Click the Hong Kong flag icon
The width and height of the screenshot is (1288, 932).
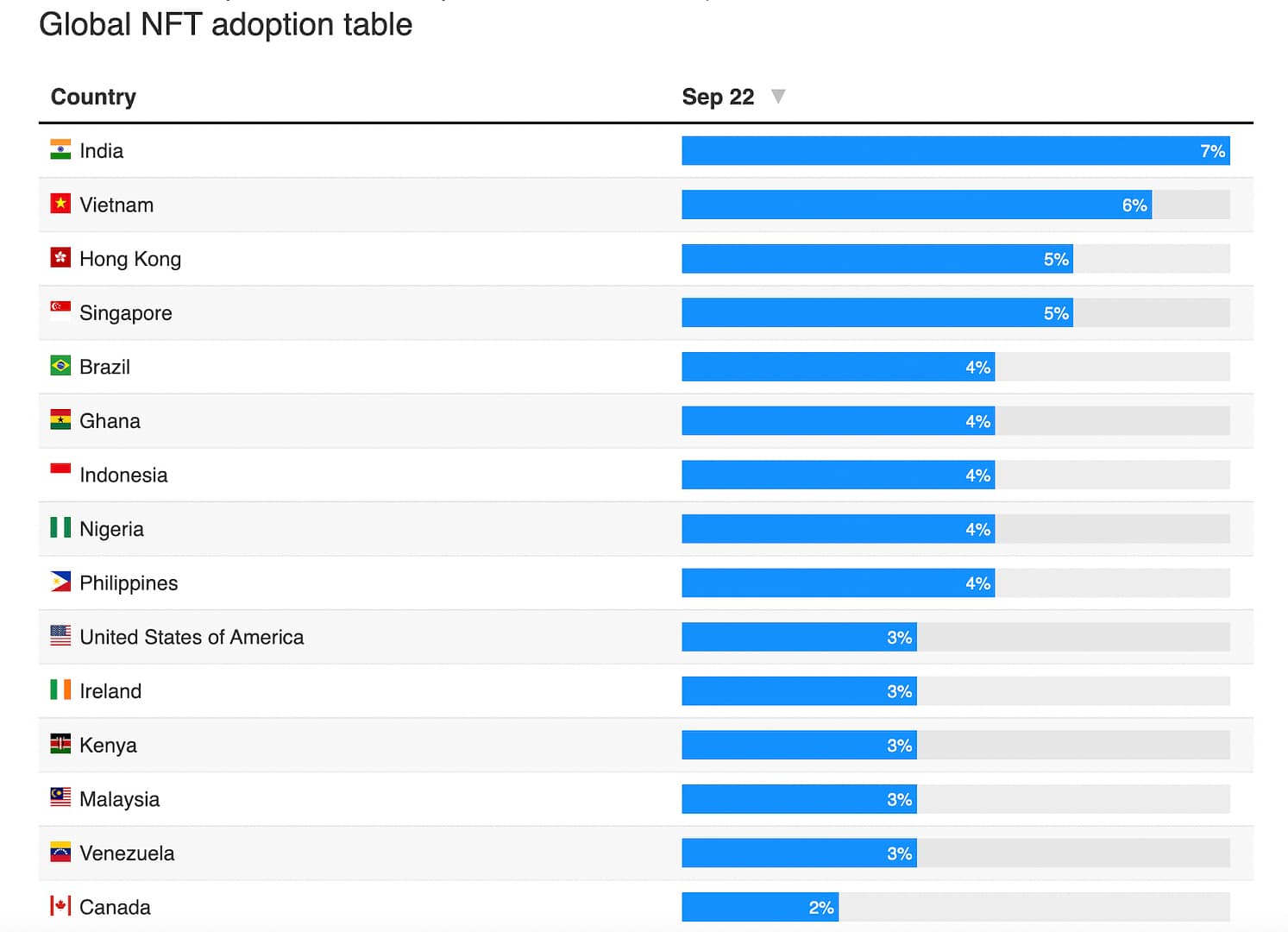60,258
